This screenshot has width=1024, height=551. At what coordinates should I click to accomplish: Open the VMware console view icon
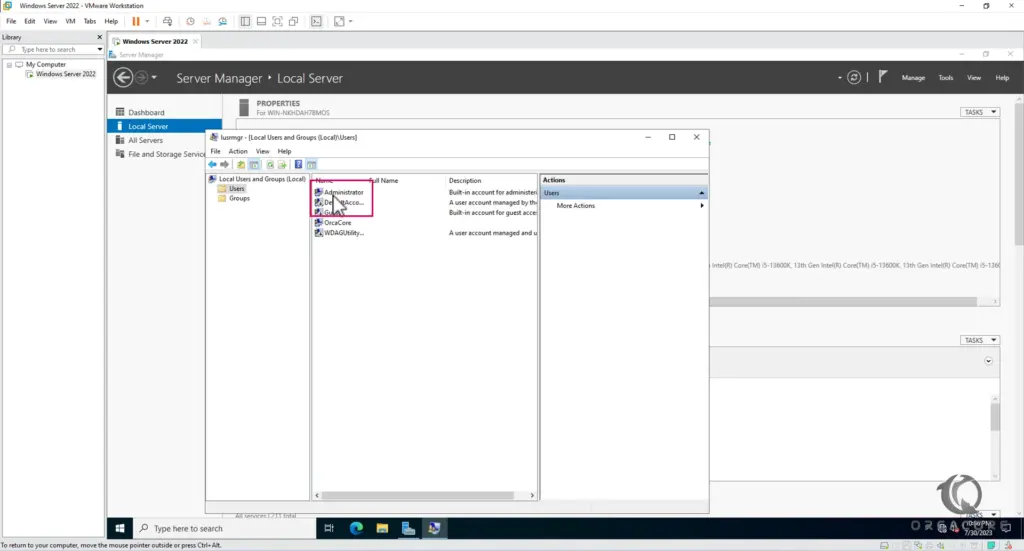pyautogui.click(x=316, y=21)
